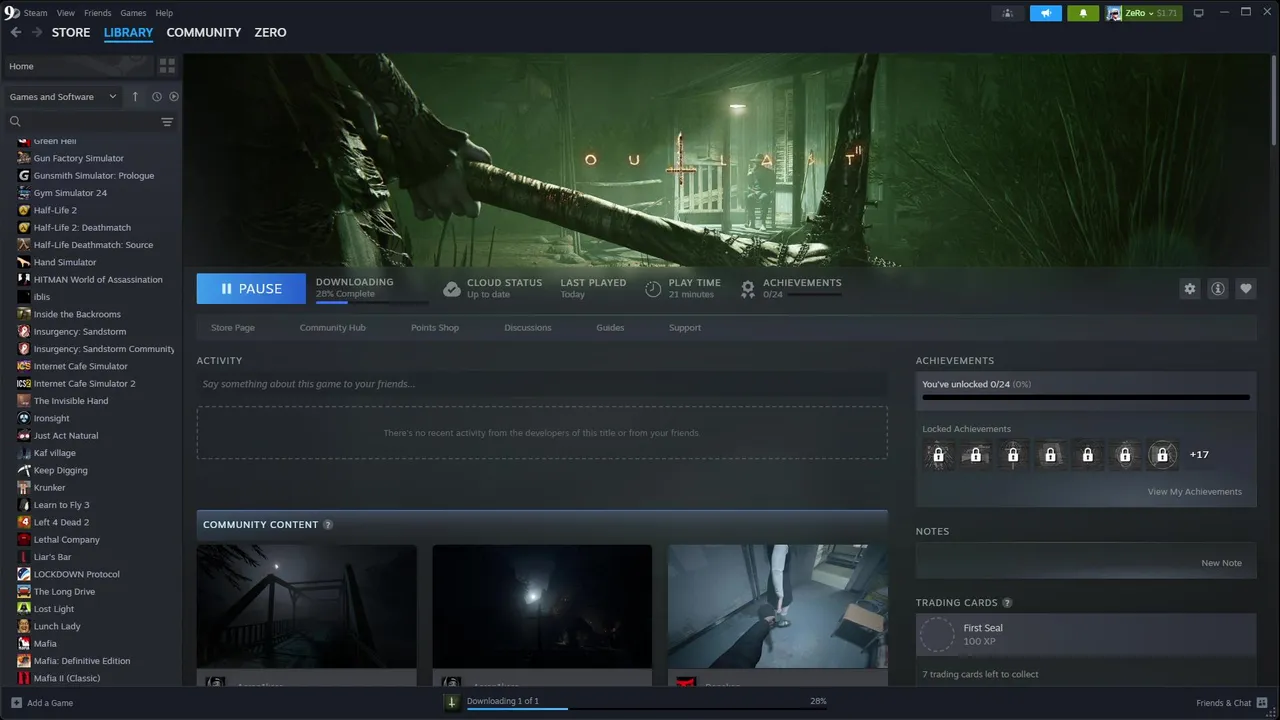The height and width of the screenshot is (720, 1280).
Task: Open the Friends & Chat icon
Action: click(1263, 703)
